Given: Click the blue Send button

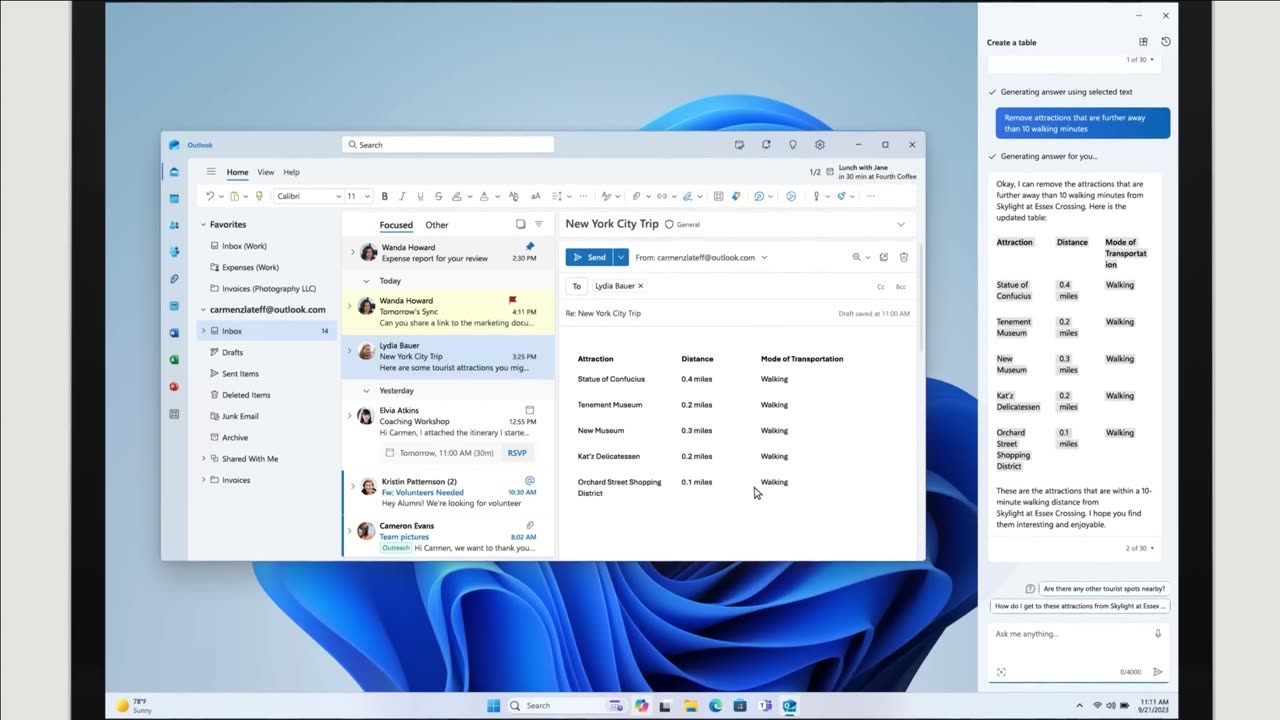Looking at the screenshot, I should tap(589, 257).
